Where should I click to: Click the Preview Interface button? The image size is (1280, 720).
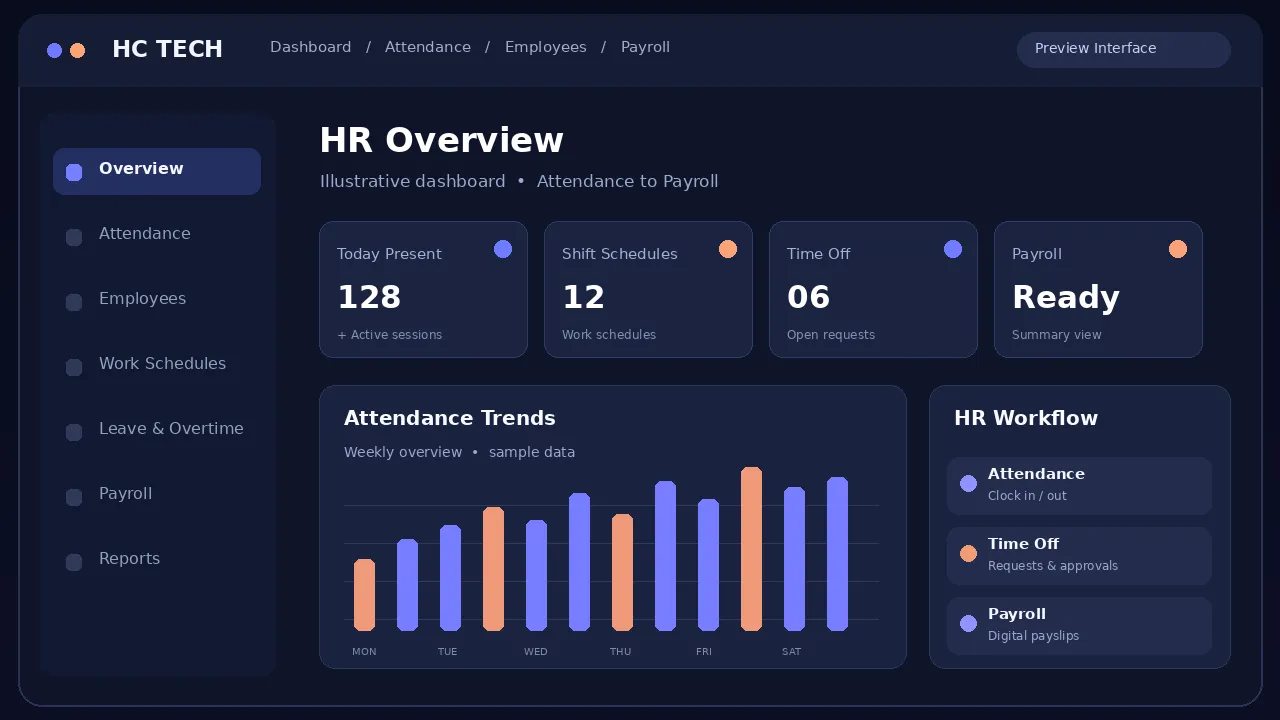(x=1124, y=50)
